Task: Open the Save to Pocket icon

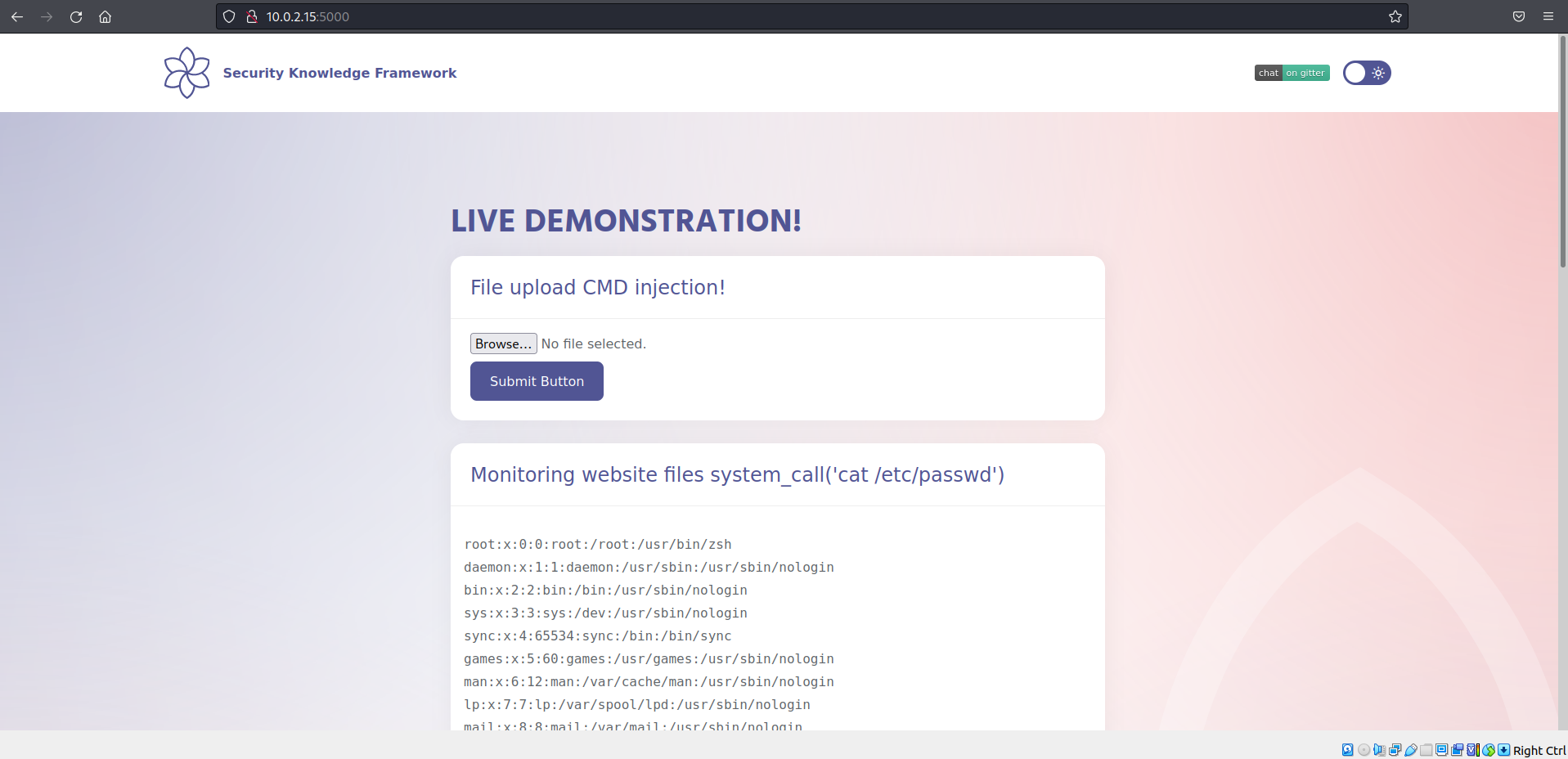Action: pos(1519,16)
